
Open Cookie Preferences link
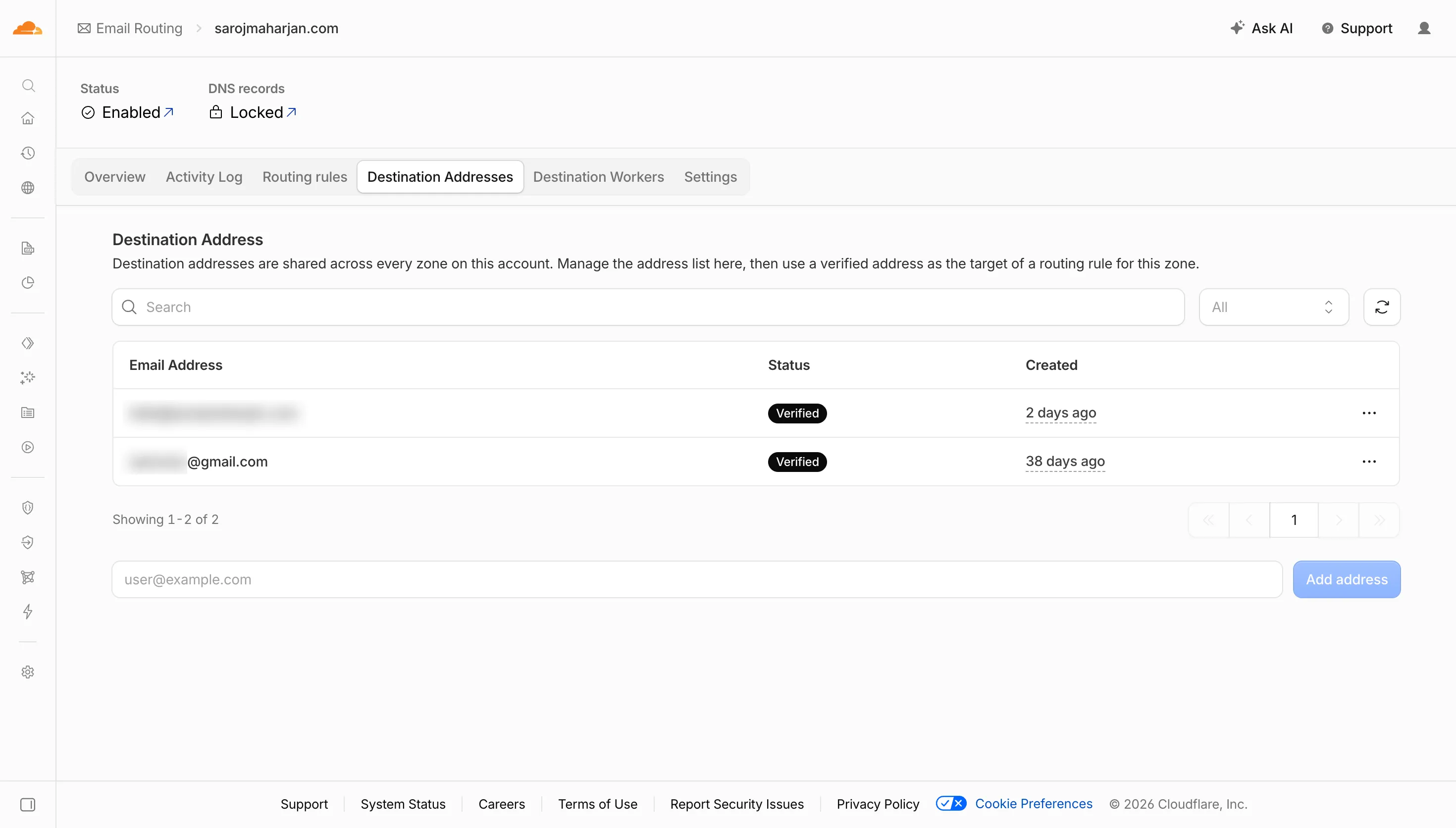[x=1034, y=804]
